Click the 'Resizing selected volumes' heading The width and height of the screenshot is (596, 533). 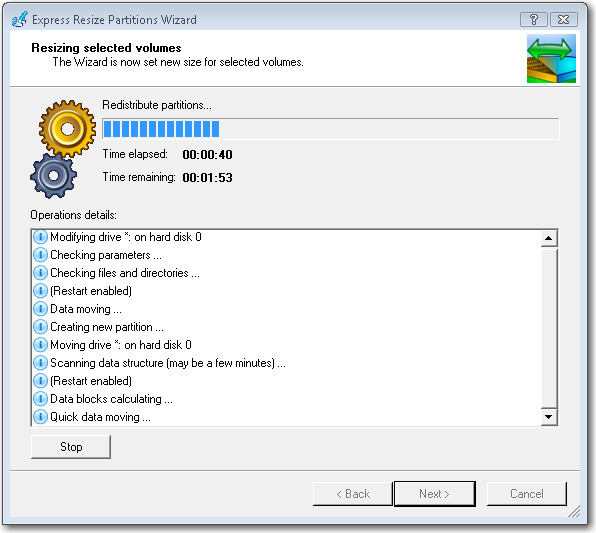point(106,48)
